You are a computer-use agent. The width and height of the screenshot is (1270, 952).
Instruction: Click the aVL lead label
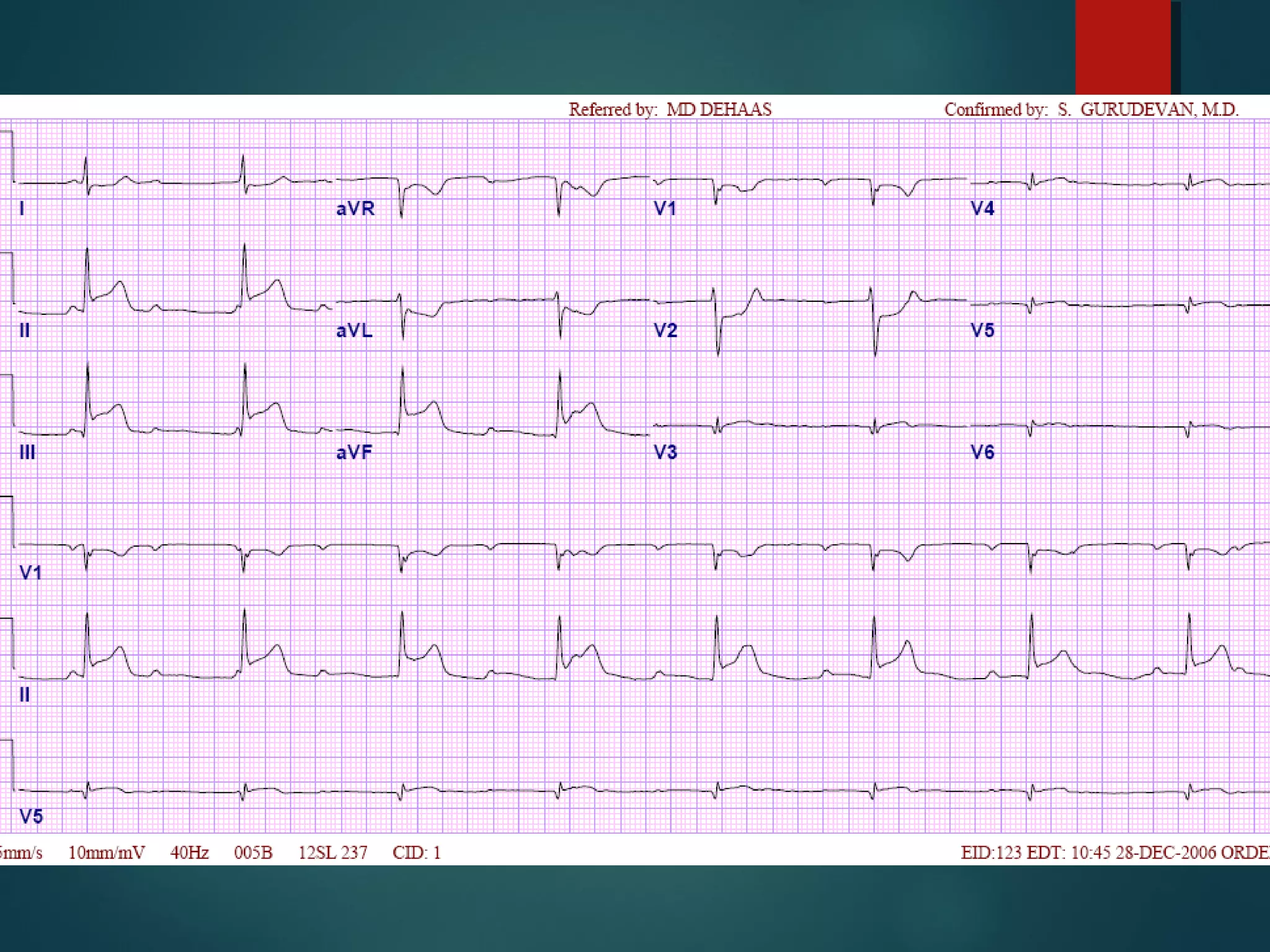(354, 330)
